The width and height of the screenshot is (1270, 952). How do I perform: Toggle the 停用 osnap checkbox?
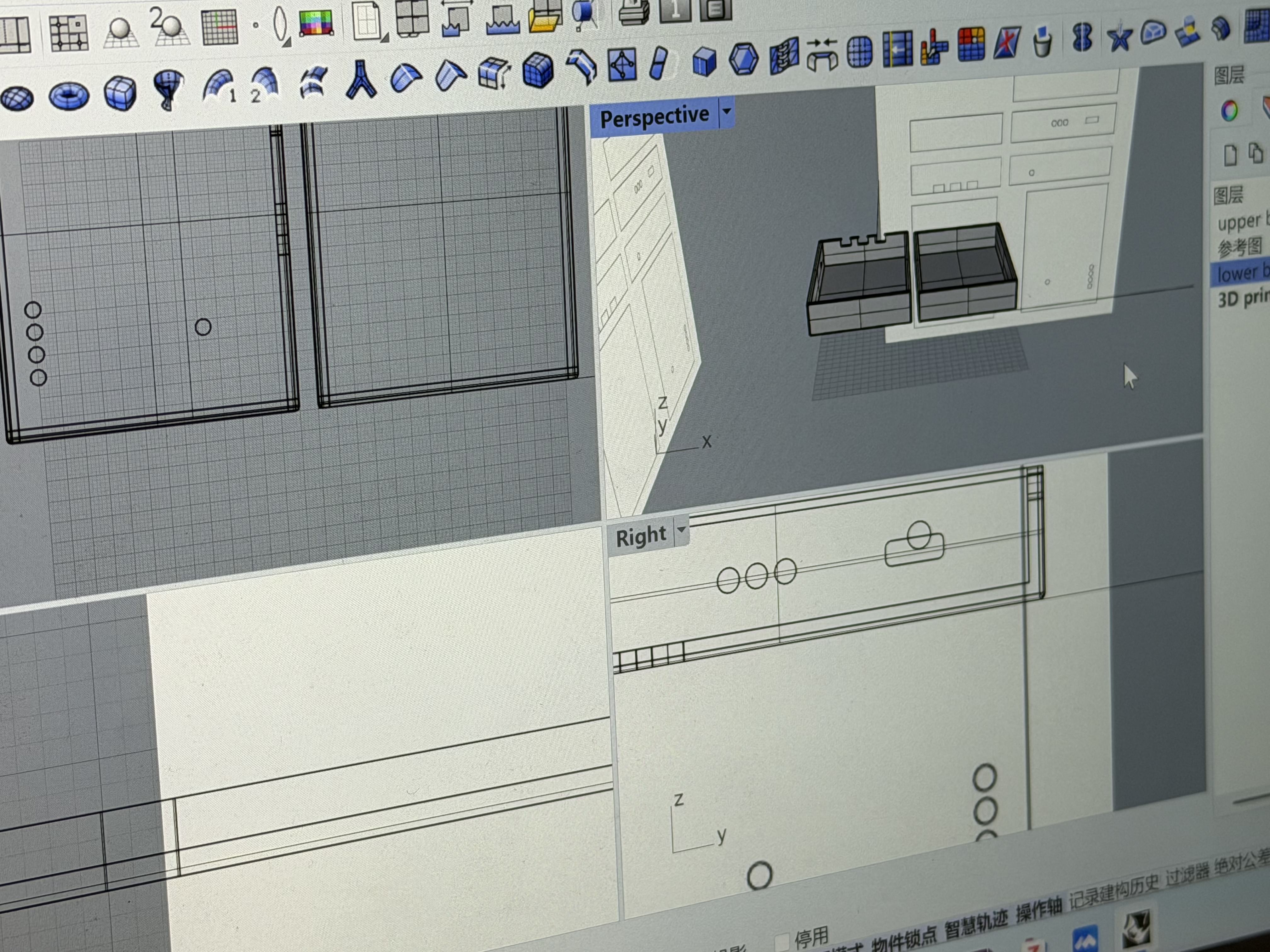(782, 941)
